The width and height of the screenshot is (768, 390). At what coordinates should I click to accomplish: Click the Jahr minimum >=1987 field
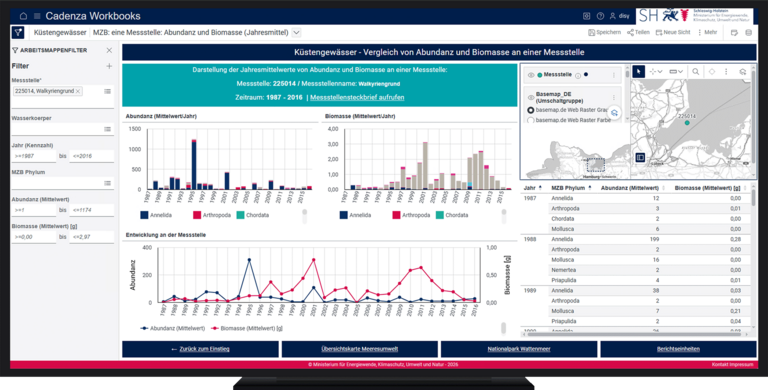pos(34,156)
